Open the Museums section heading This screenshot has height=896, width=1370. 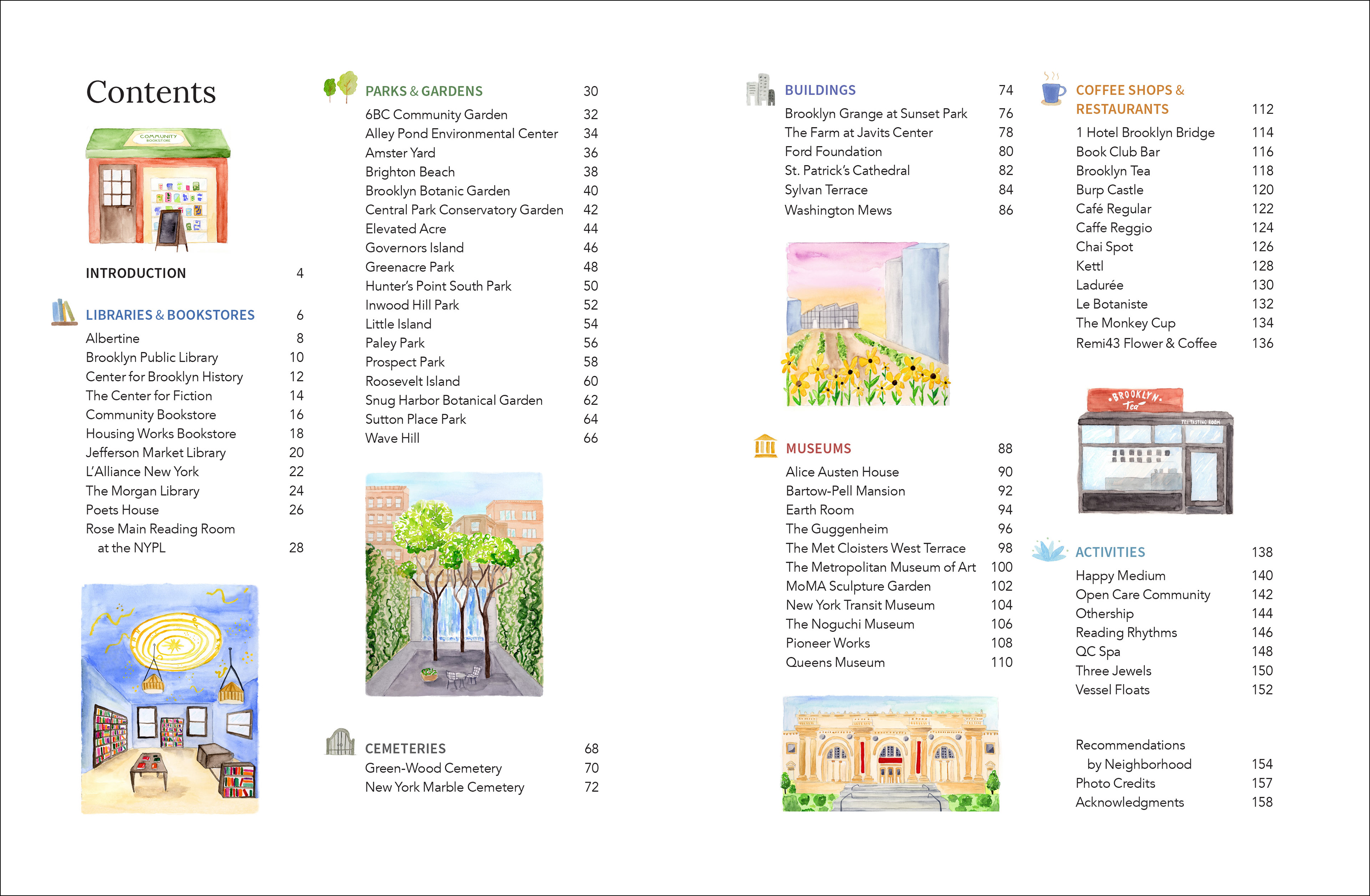818,449
